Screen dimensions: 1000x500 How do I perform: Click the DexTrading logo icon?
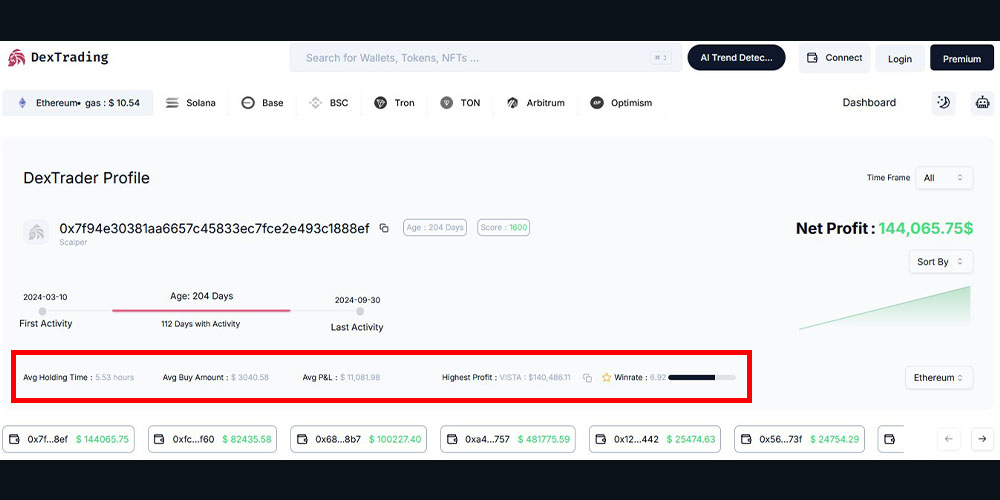(16, 57)
